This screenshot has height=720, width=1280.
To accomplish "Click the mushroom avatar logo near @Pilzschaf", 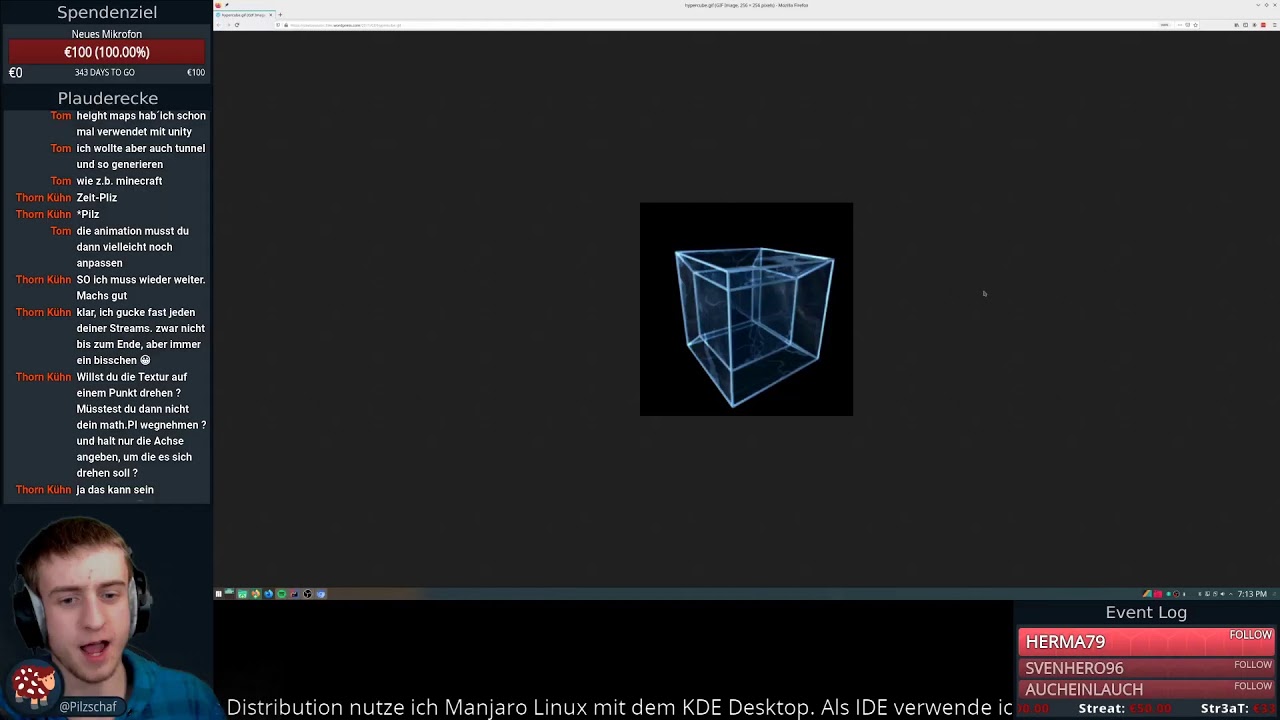I will [34, 685].
